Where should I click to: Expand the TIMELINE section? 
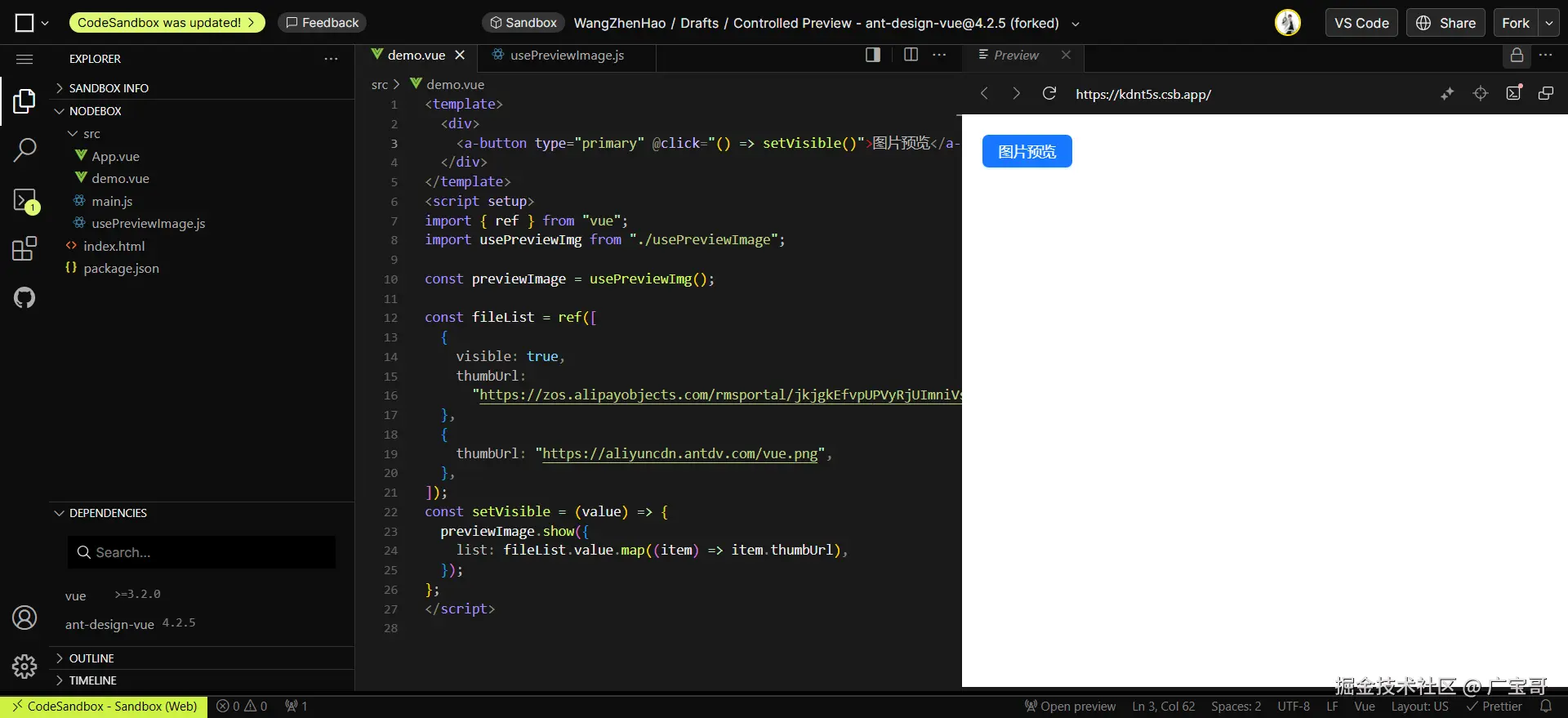coord(203,680)
